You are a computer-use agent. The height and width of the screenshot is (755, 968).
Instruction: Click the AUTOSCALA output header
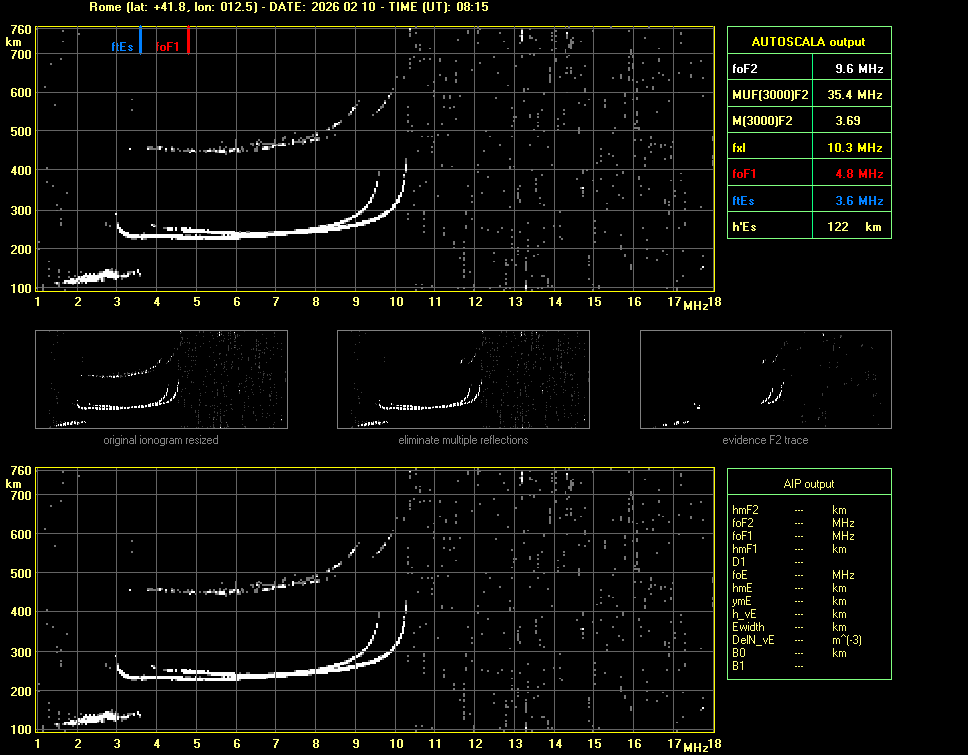[808, 42]
